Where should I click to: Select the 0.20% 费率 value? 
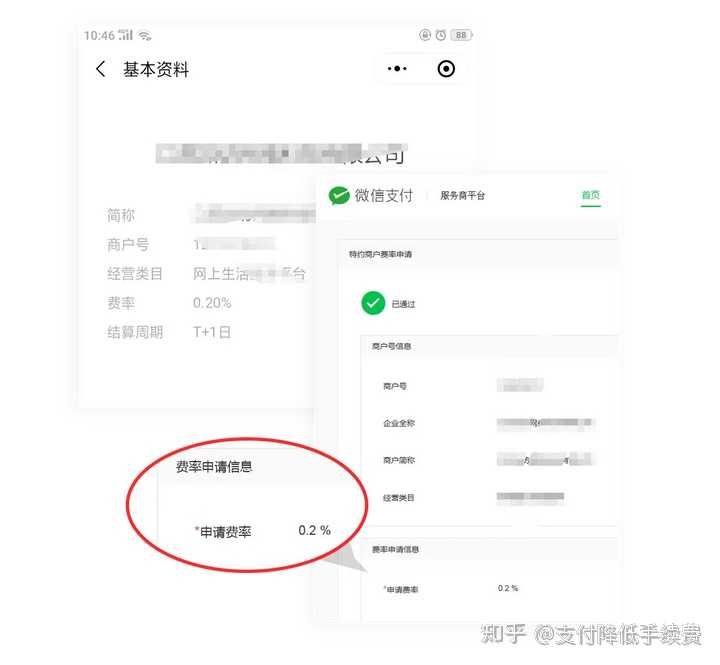[x=212, y=303]
